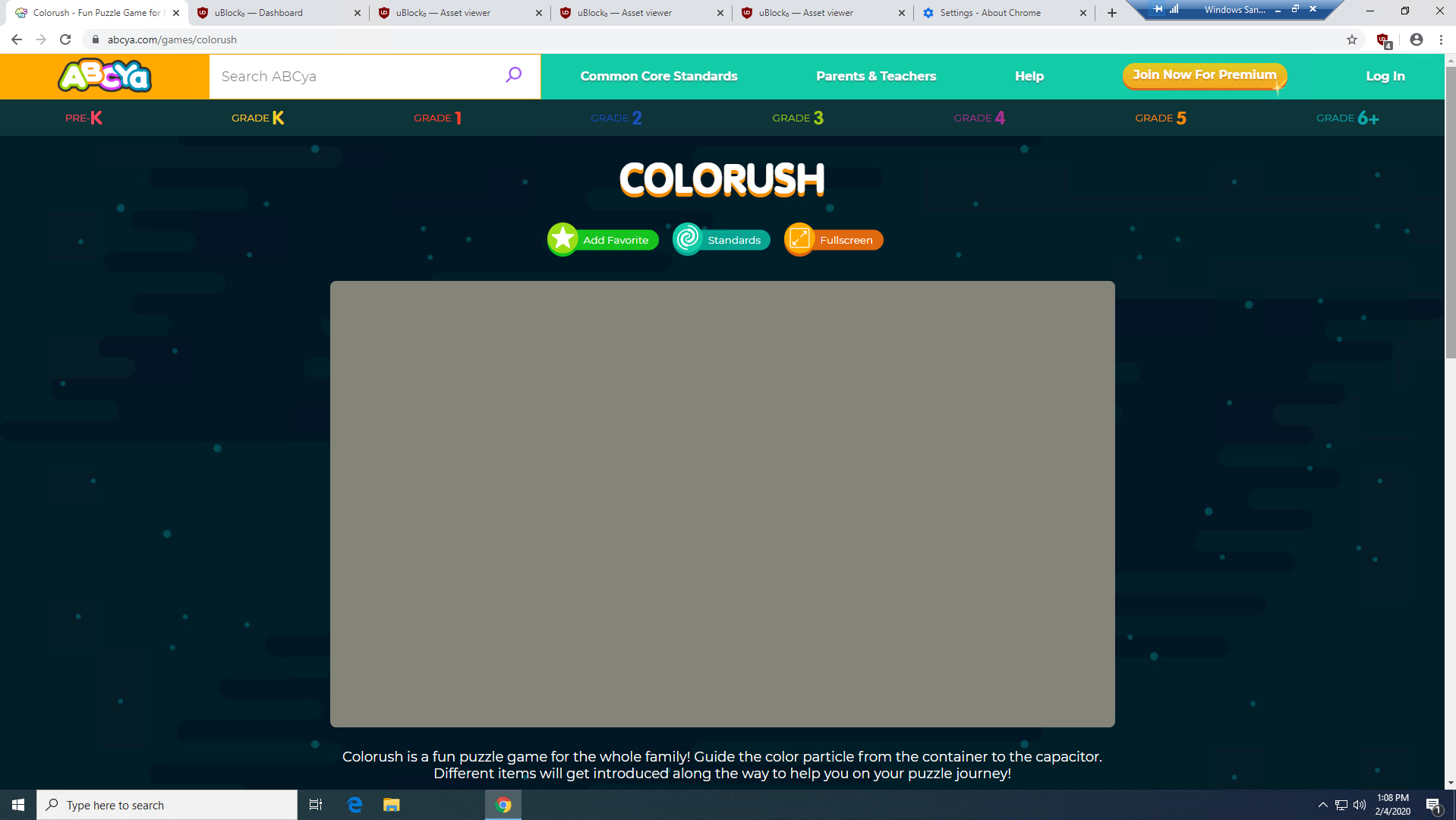Click the Fullscreen expand arrows icon

pyautogui.click(x=799, y=239)
